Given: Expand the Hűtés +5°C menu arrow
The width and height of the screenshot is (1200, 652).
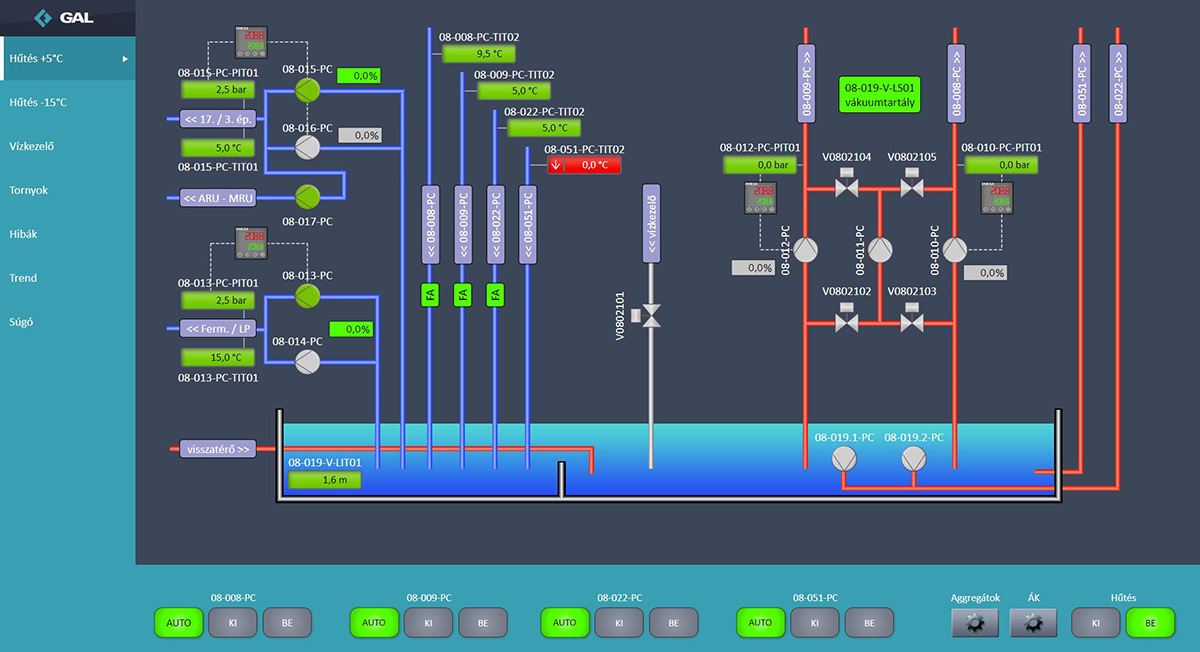Looking at the screenshot, I should pos(125,59).
